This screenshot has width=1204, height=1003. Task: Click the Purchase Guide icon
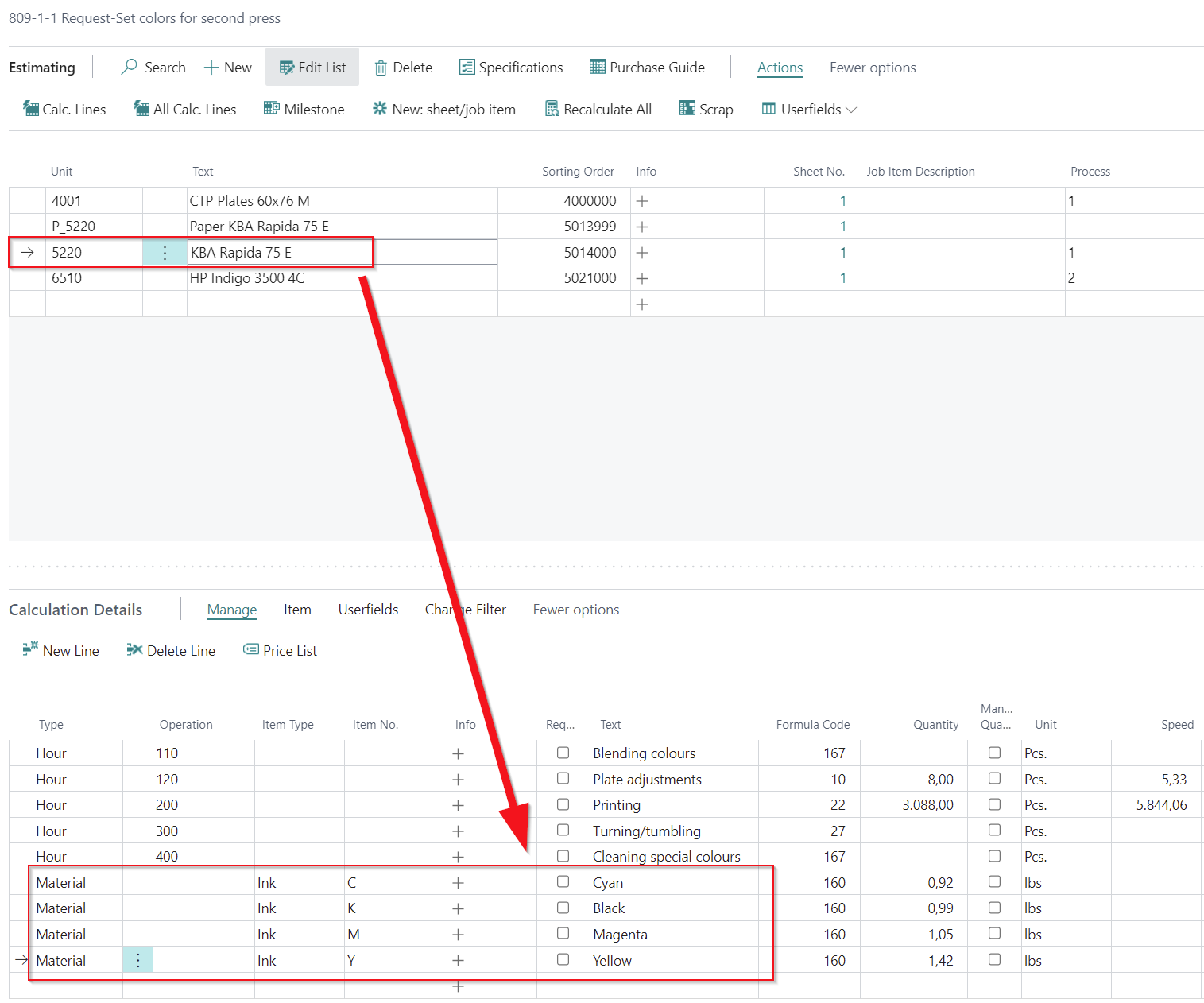coord(598,67)
